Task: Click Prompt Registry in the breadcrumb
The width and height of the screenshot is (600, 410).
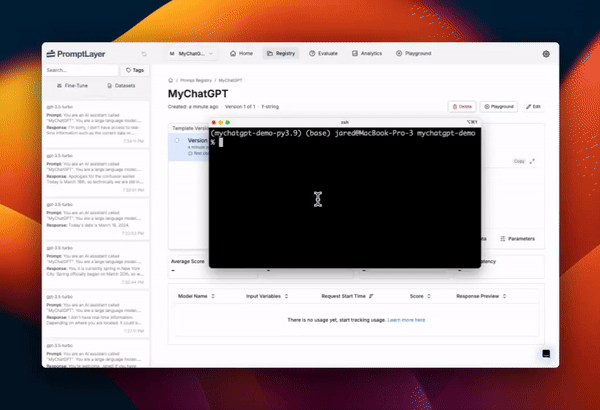Action: [x=196, y=80]
